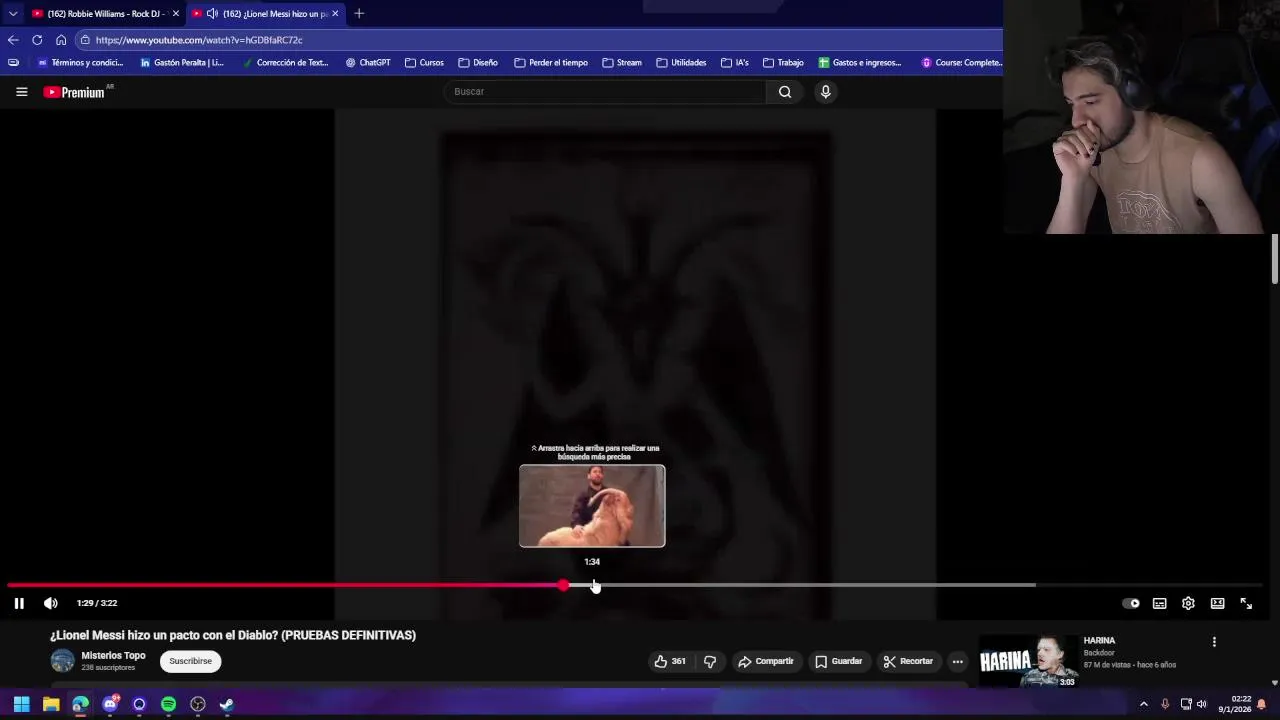Open Corrección de Text... bookmark
Image resolution: width=1280 pixels, height=720 pixels.
click(x=285, y=62)
